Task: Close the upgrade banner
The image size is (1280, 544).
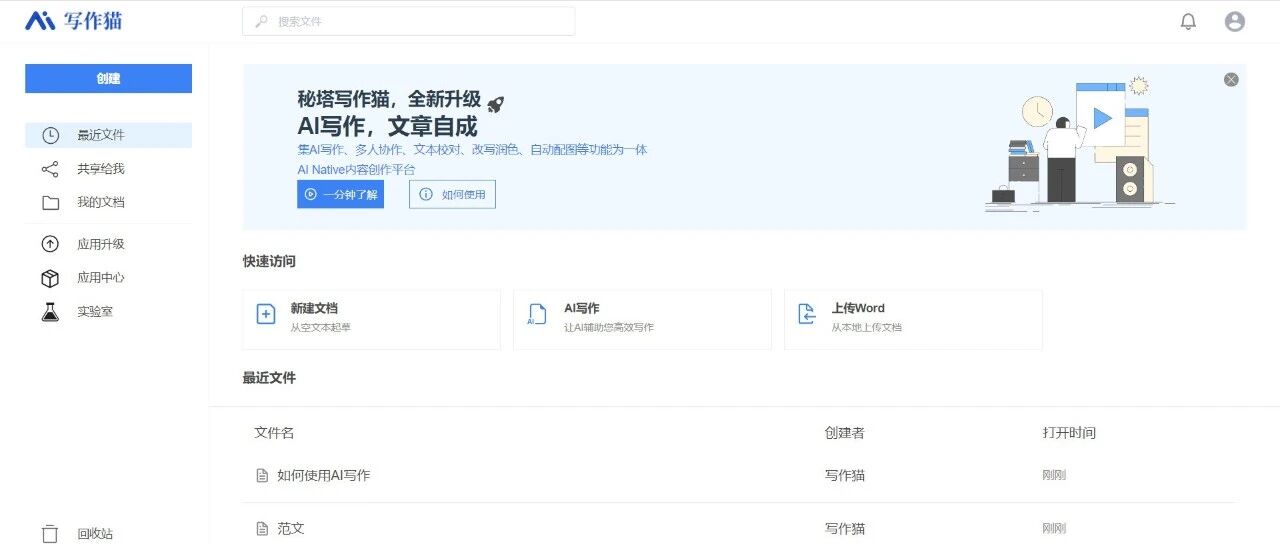Action: [1231, 79]
